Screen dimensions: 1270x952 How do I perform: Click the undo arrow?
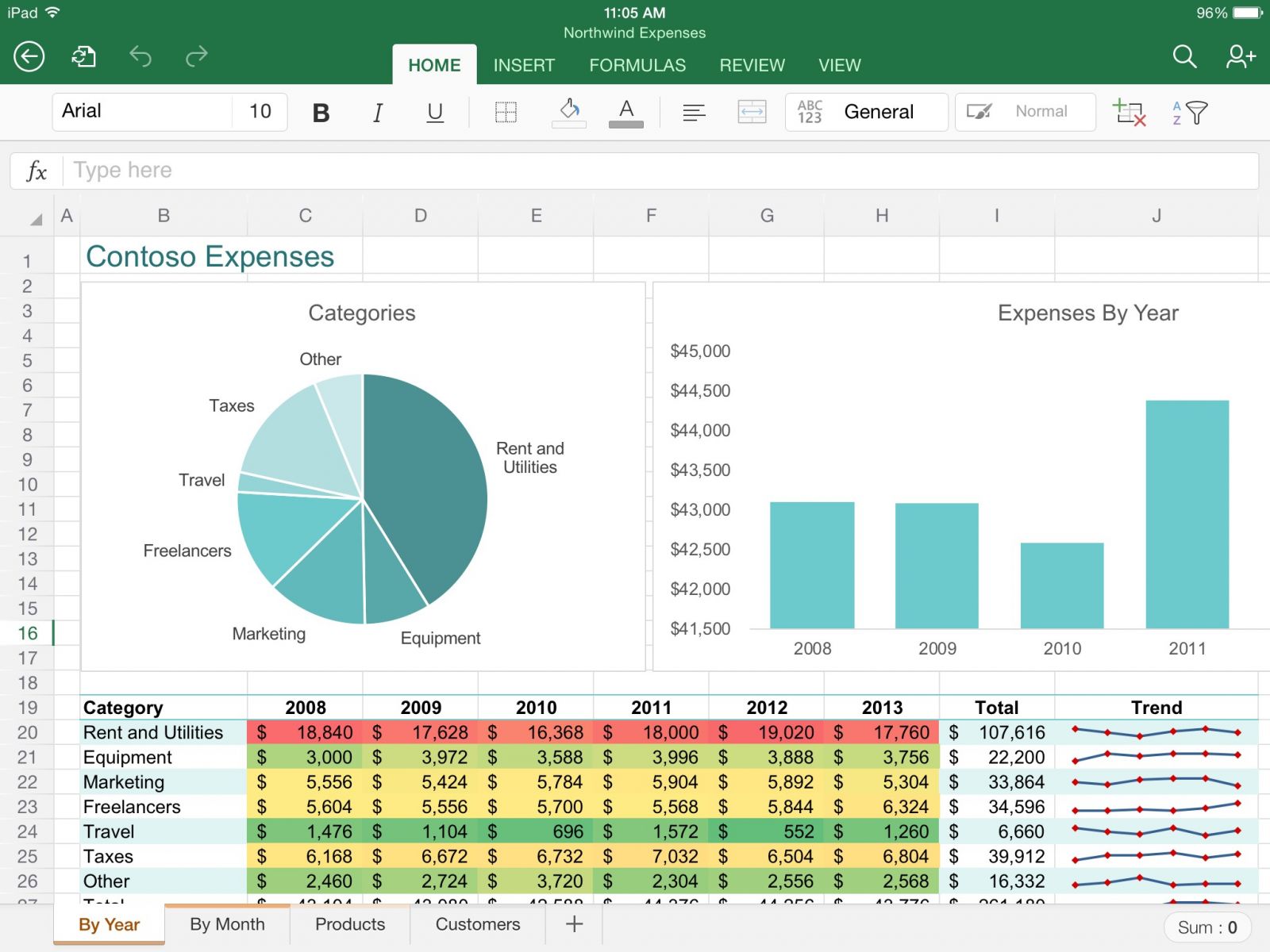[x=140, y=56]
